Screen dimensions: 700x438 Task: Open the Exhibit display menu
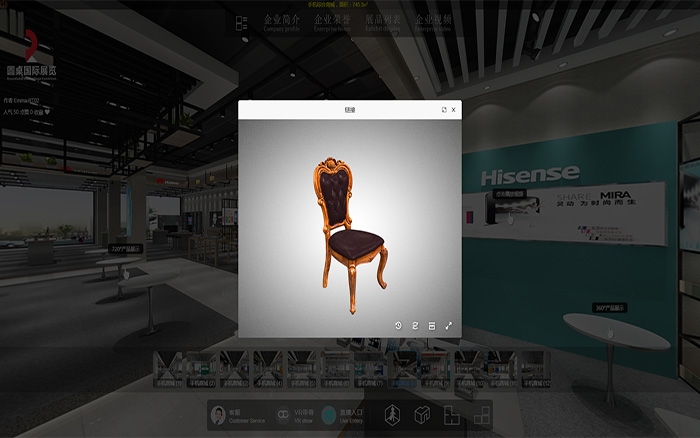coord(383,22)
